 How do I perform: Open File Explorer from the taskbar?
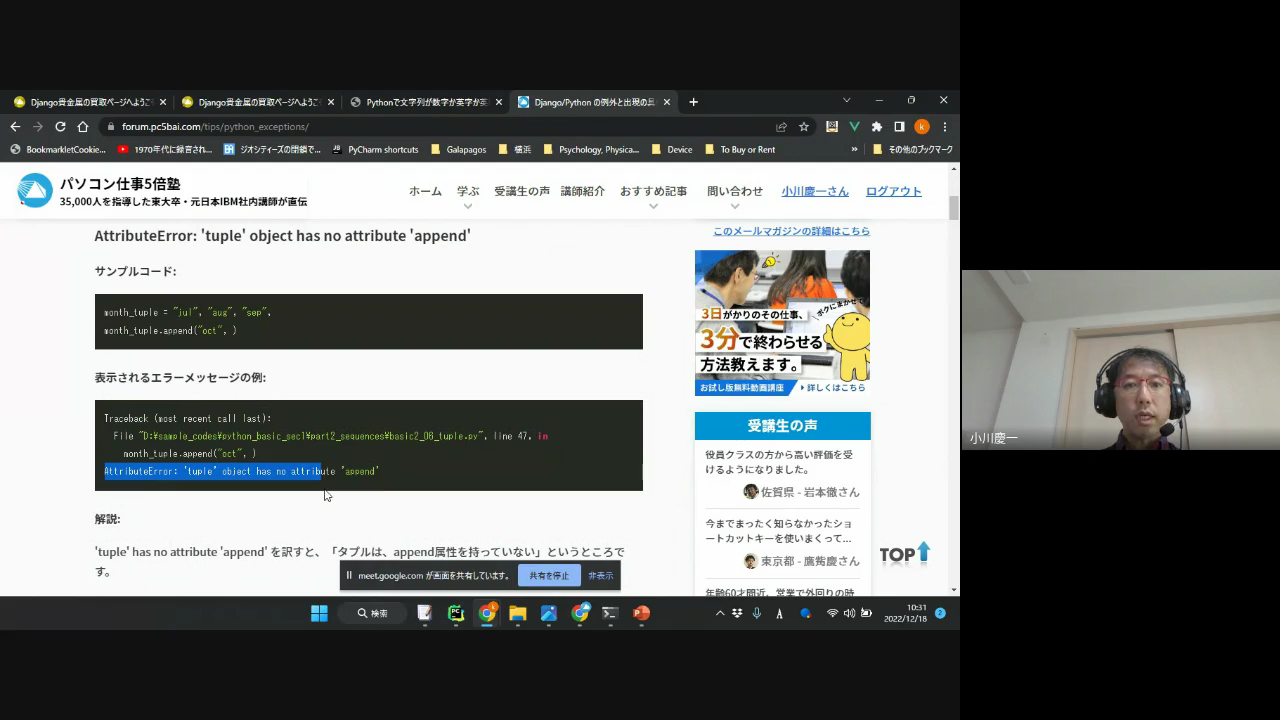[518, 613]
